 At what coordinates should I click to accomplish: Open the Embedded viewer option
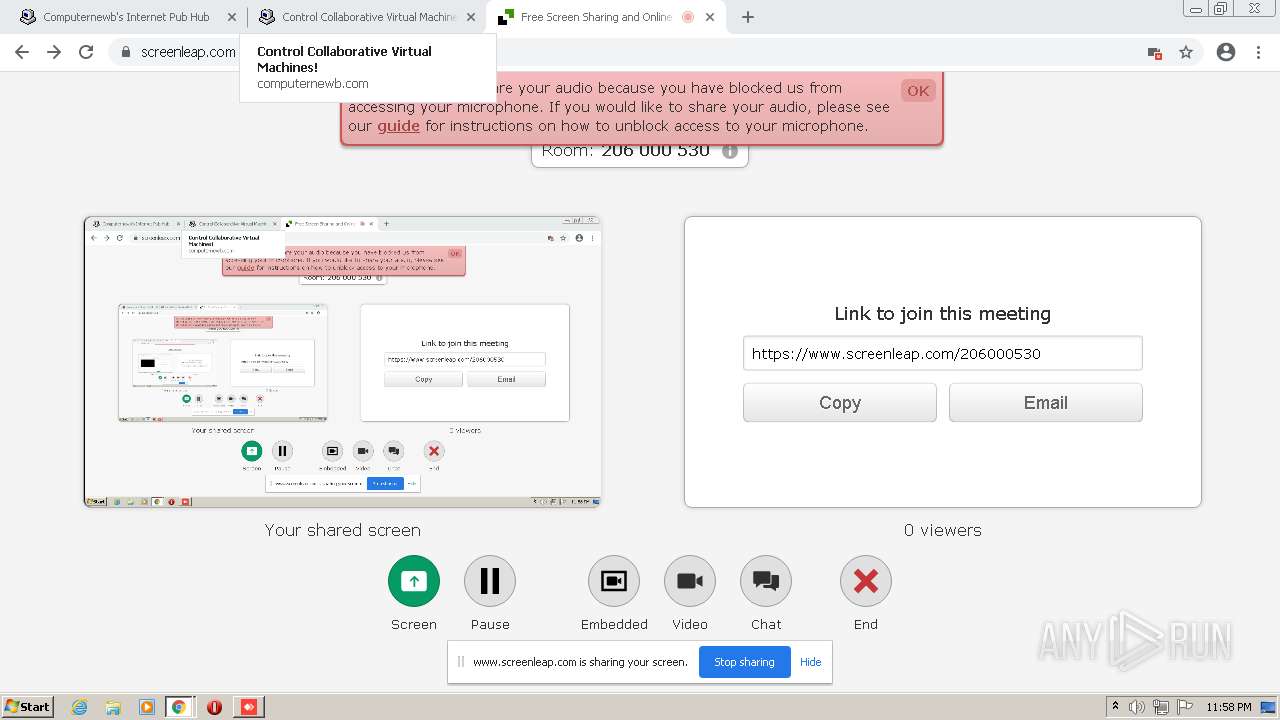point(614,581)
